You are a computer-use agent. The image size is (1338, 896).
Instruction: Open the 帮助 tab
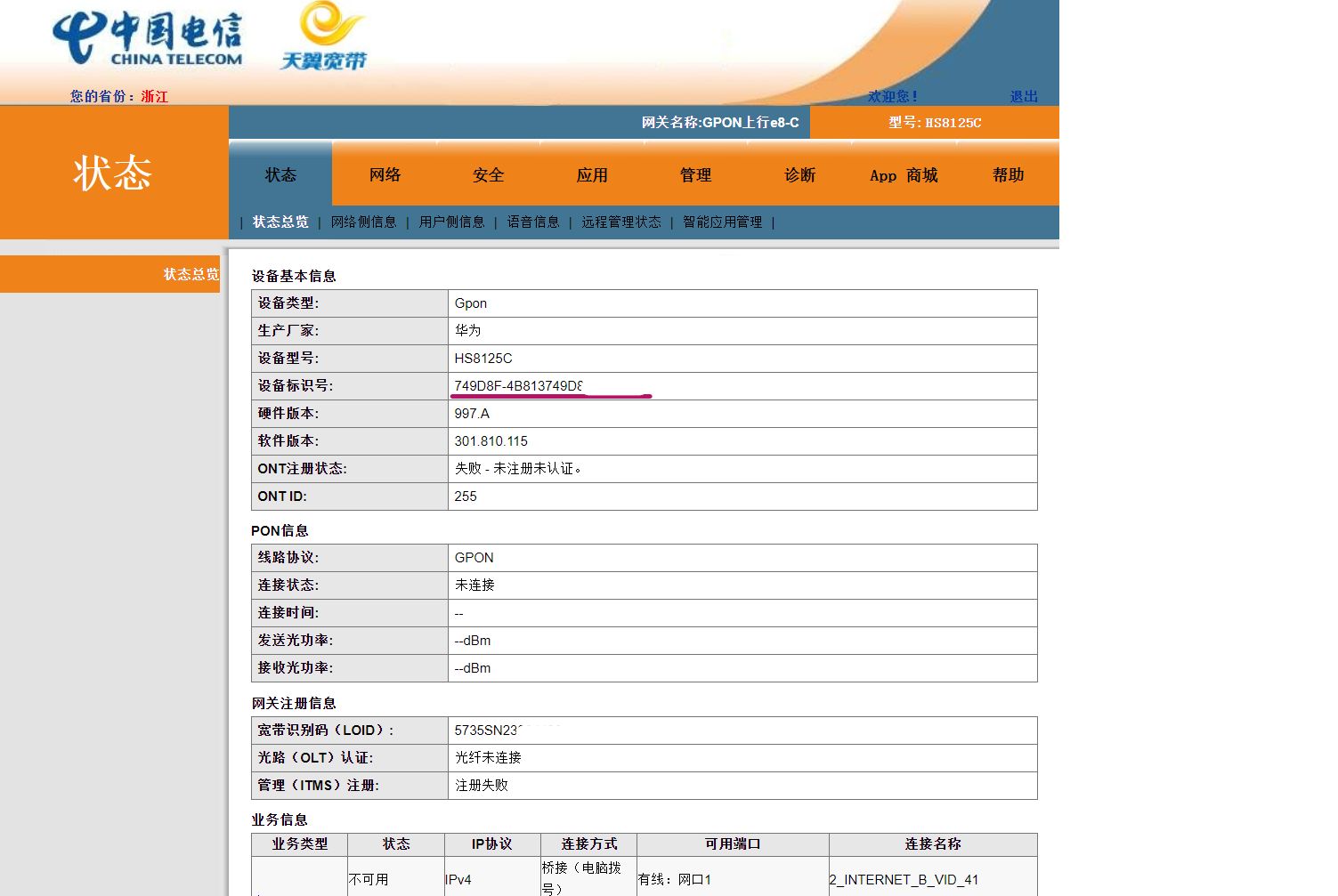click(x=1008, y=175)
